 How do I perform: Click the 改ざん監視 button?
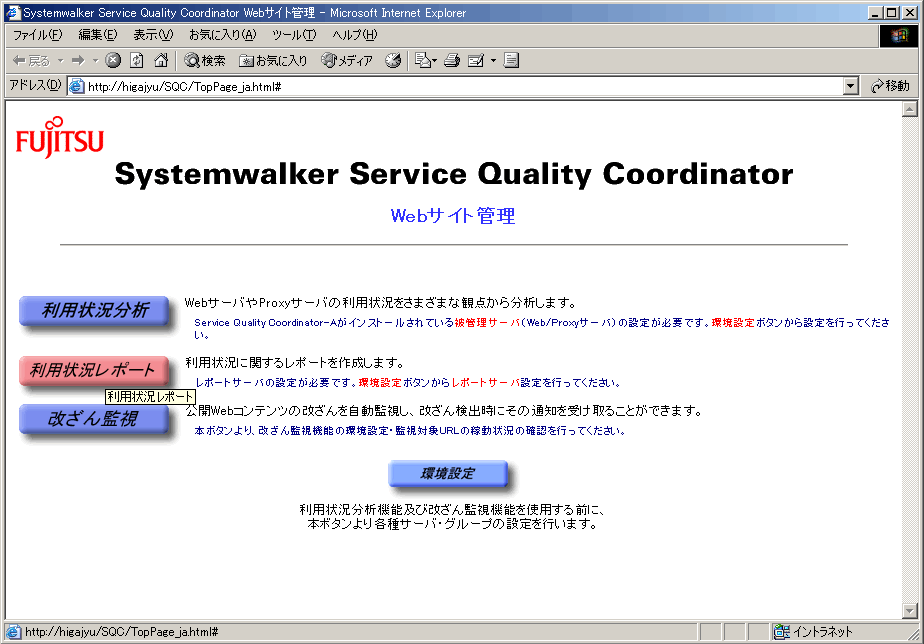93,419
